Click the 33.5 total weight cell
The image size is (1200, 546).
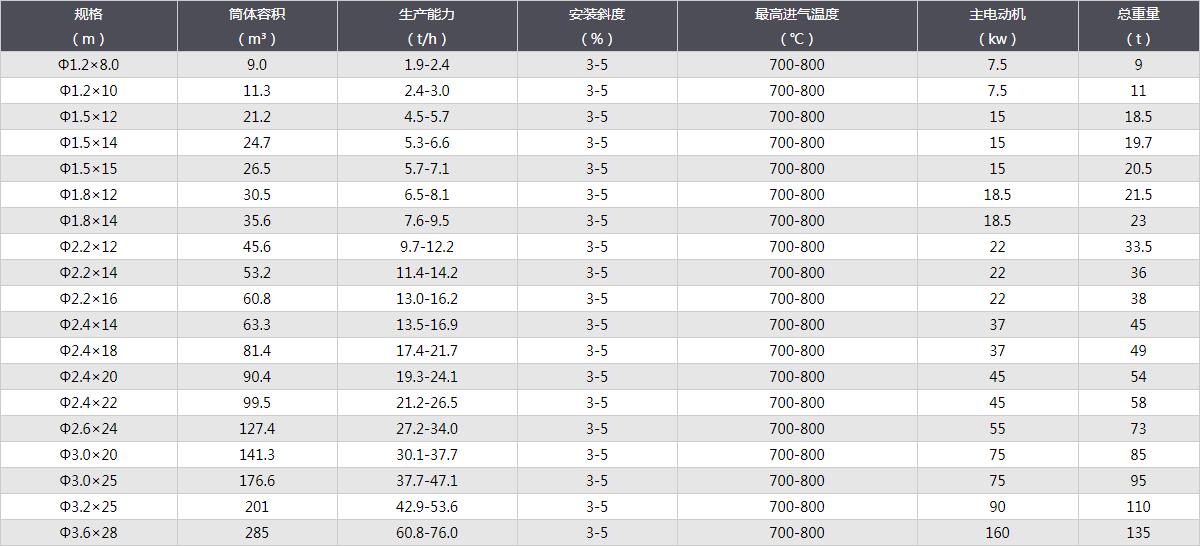[x=1138, y=247]
